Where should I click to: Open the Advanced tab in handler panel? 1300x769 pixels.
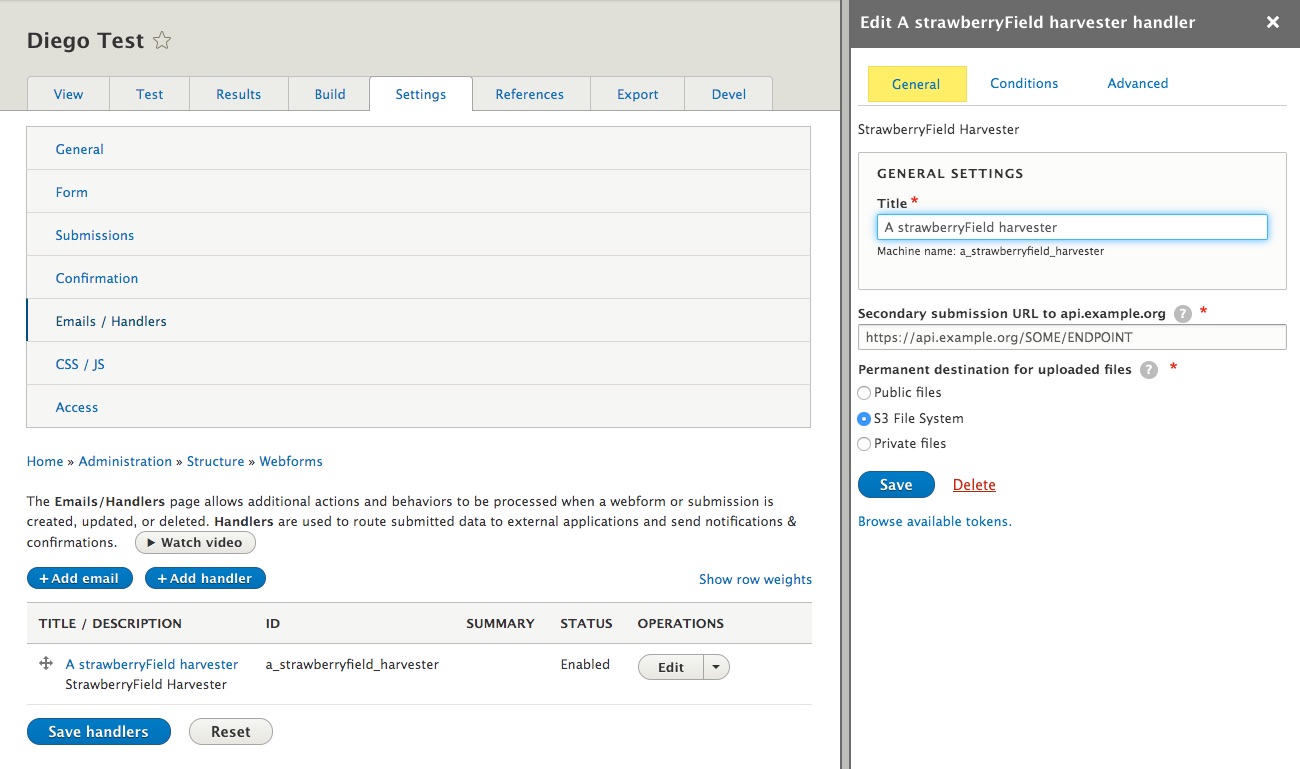[1137, 84]
